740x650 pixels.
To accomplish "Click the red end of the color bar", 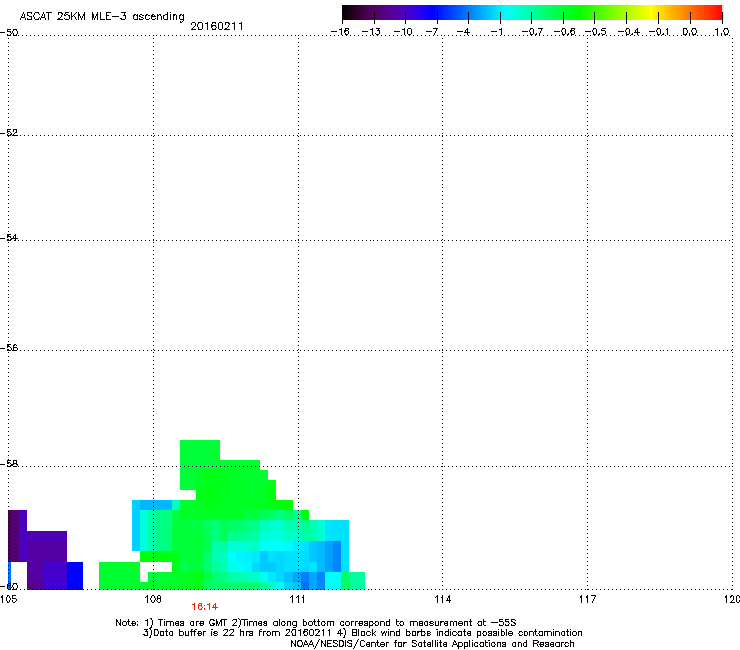I will click(x=713, y=12).
